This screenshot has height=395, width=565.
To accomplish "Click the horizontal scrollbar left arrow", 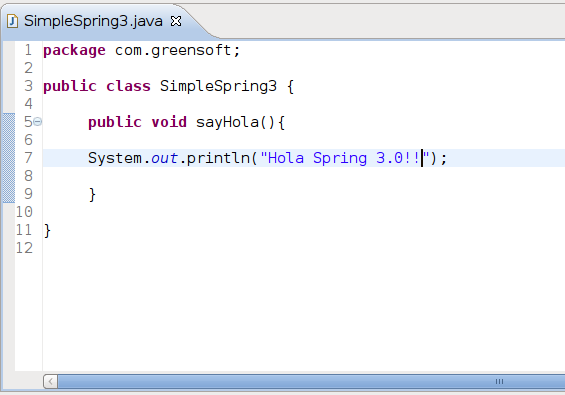I will pos(50,381).
